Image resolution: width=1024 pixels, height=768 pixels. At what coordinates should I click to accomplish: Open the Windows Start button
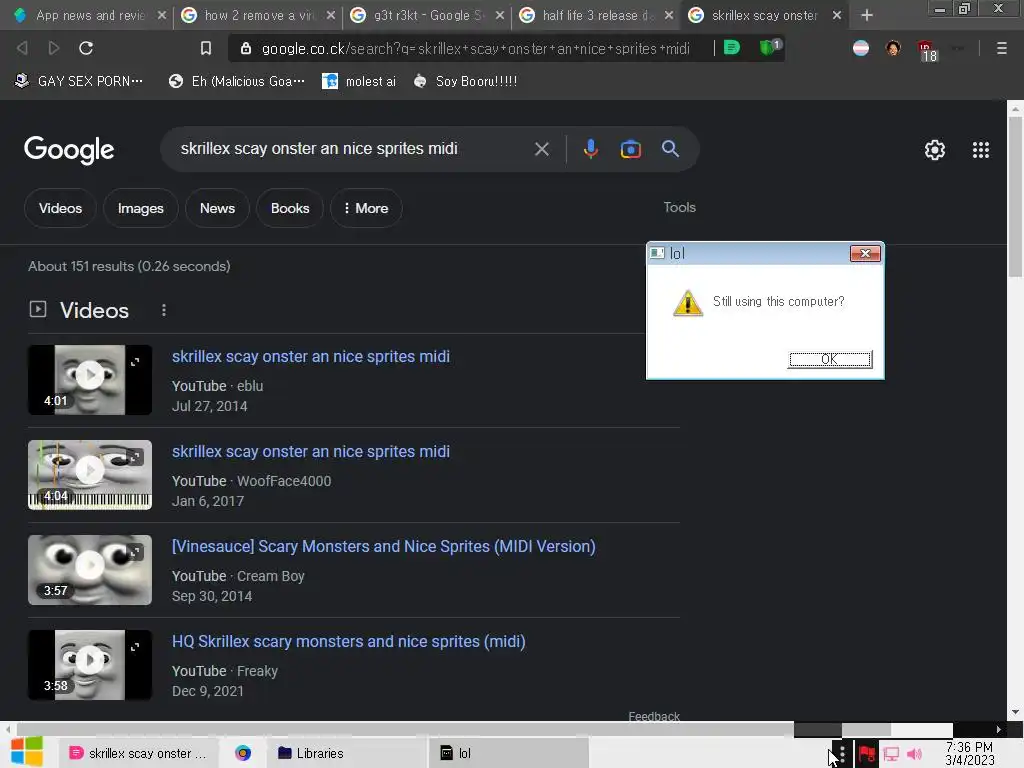(x=27, y=752)
